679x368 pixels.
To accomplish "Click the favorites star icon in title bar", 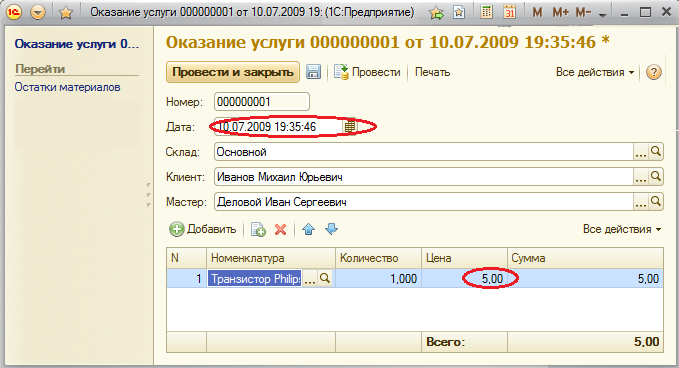I will click(x=65, y=13).
